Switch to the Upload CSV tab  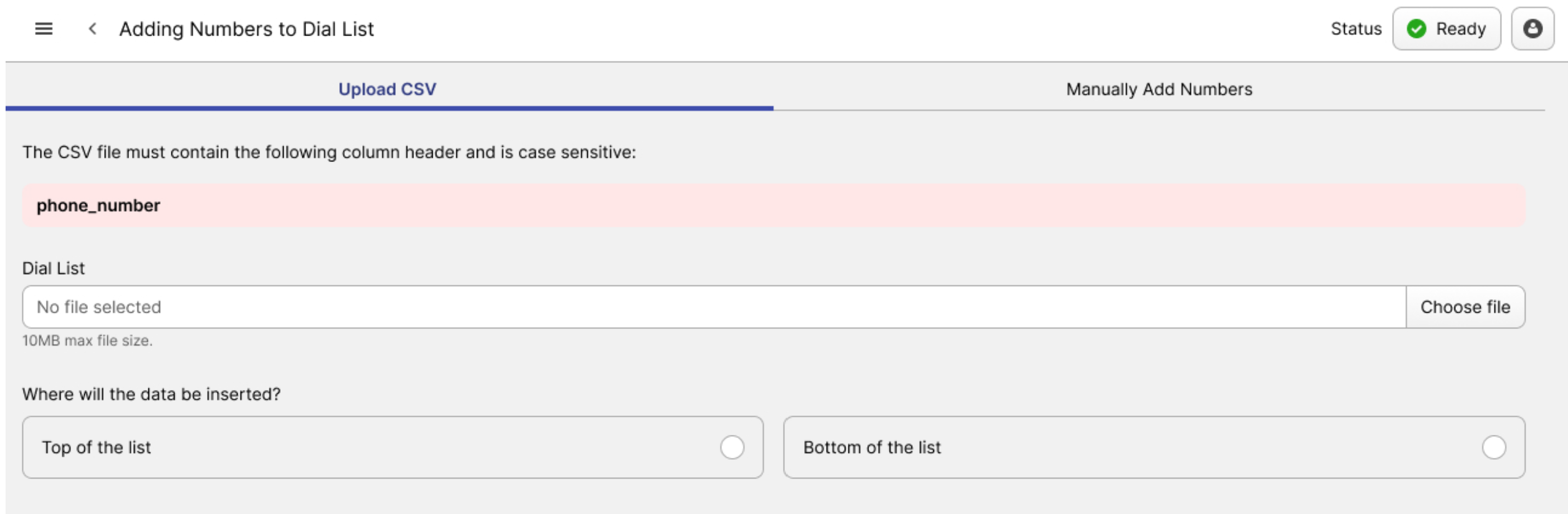(x=387, y=89)
